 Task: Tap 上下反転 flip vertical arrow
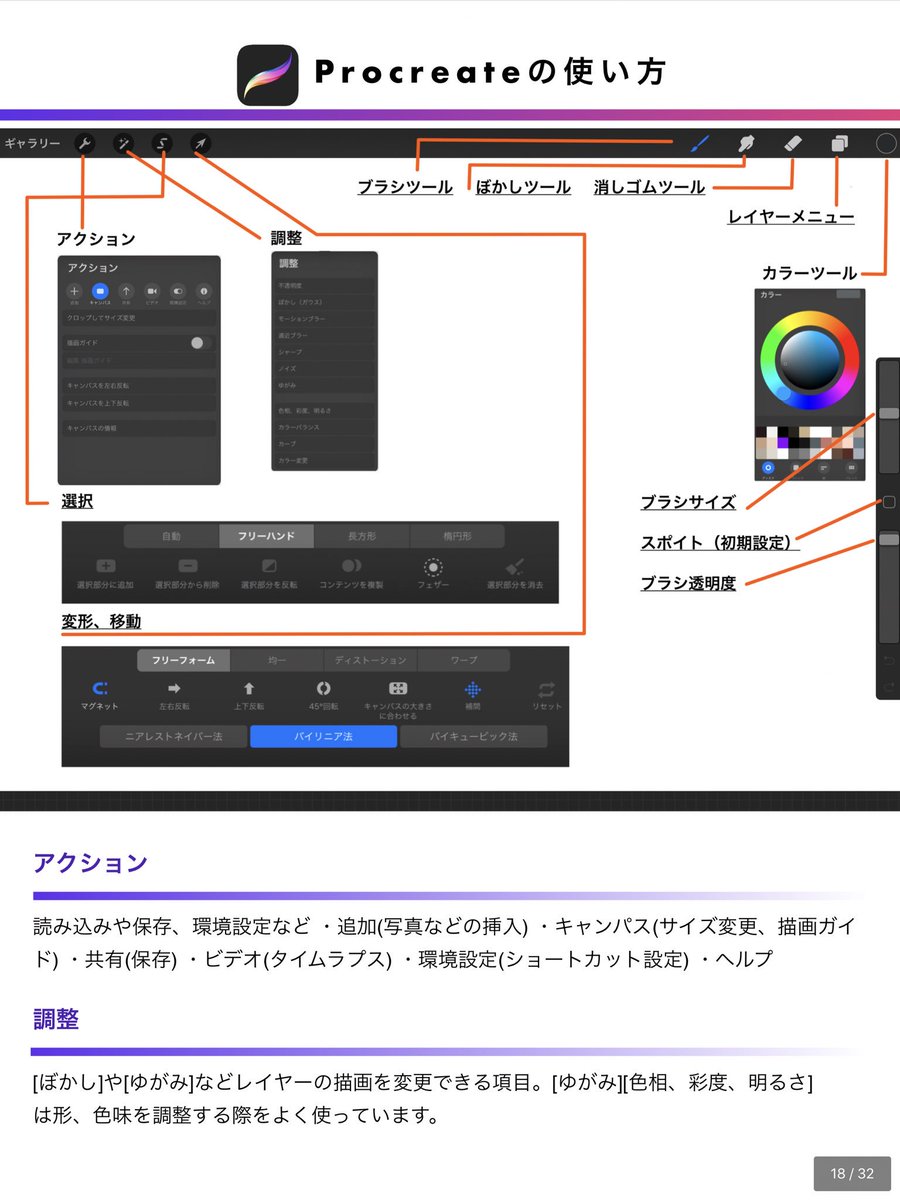pos(249,689)
